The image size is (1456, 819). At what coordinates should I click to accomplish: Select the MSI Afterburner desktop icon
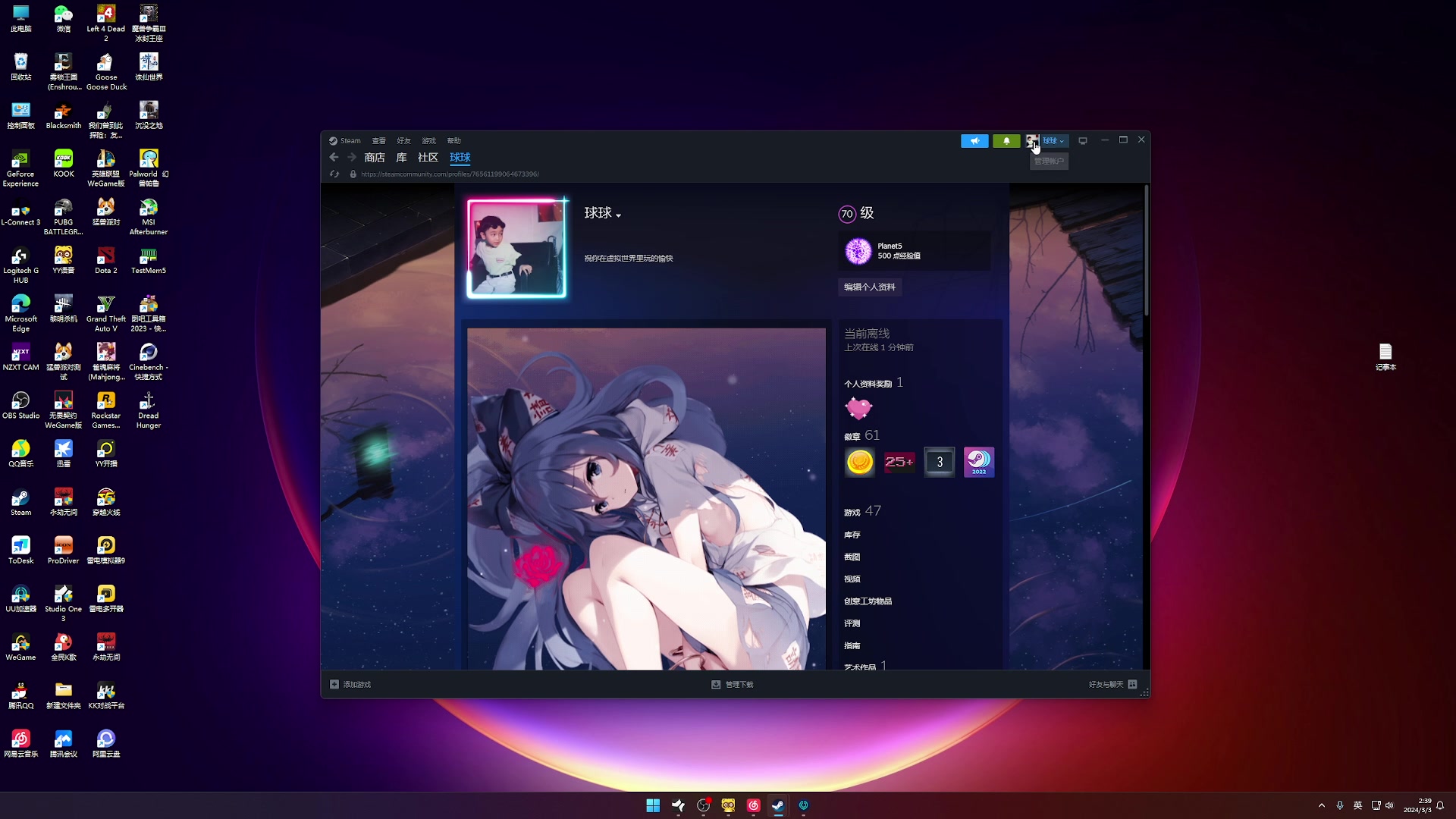click(x=149, y=217)
